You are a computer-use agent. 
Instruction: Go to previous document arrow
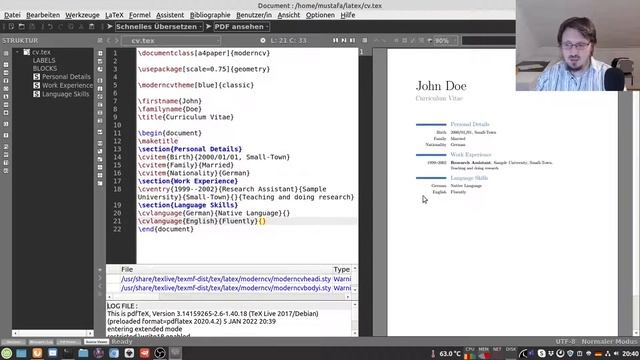coord(109,40)
